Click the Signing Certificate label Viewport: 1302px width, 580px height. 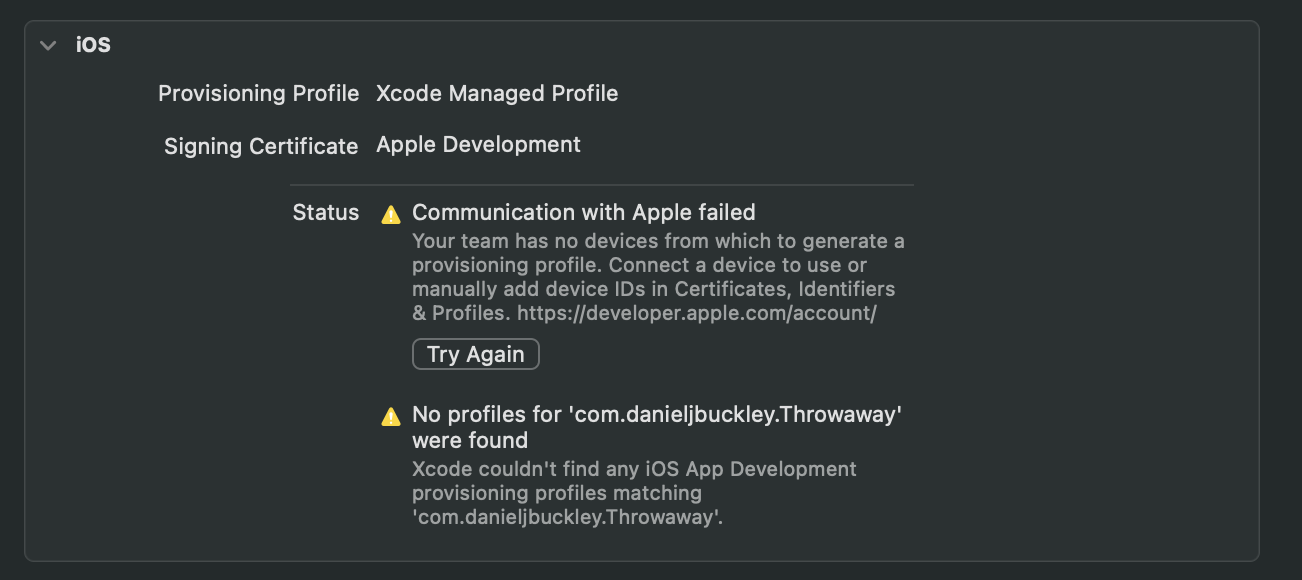[x=261, y=146]
